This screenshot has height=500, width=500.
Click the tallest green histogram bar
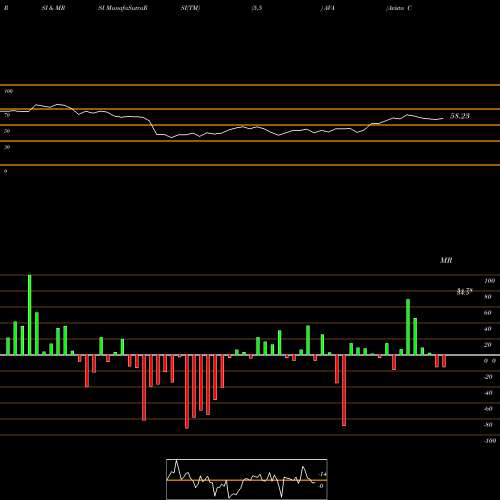[x=30, y=315]
